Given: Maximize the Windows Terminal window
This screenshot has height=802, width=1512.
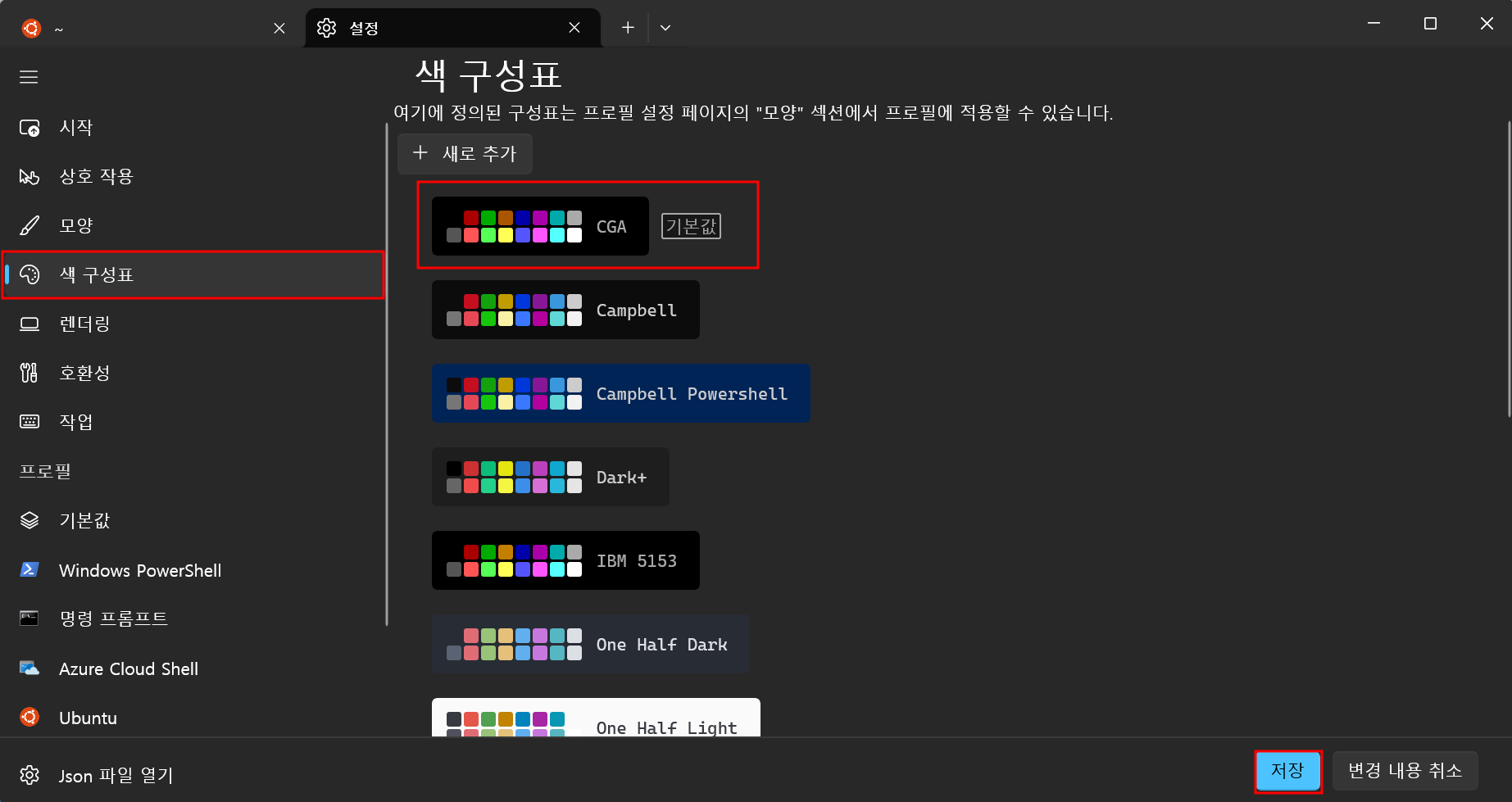Looking at the screenshot, I should (x=1430, y=24).
